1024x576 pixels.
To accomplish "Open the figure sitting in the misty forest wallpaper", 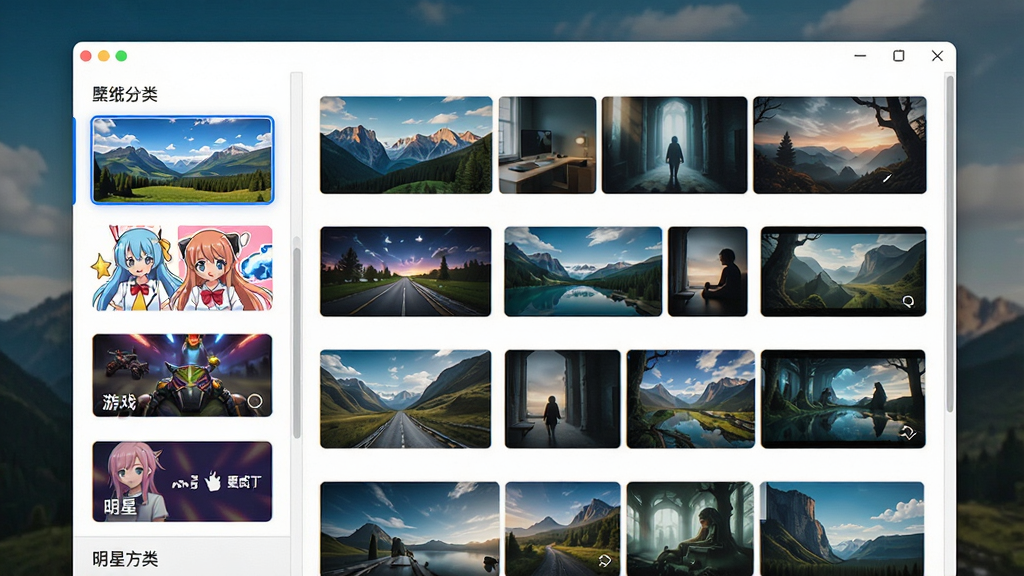I will tap(690, 529).
